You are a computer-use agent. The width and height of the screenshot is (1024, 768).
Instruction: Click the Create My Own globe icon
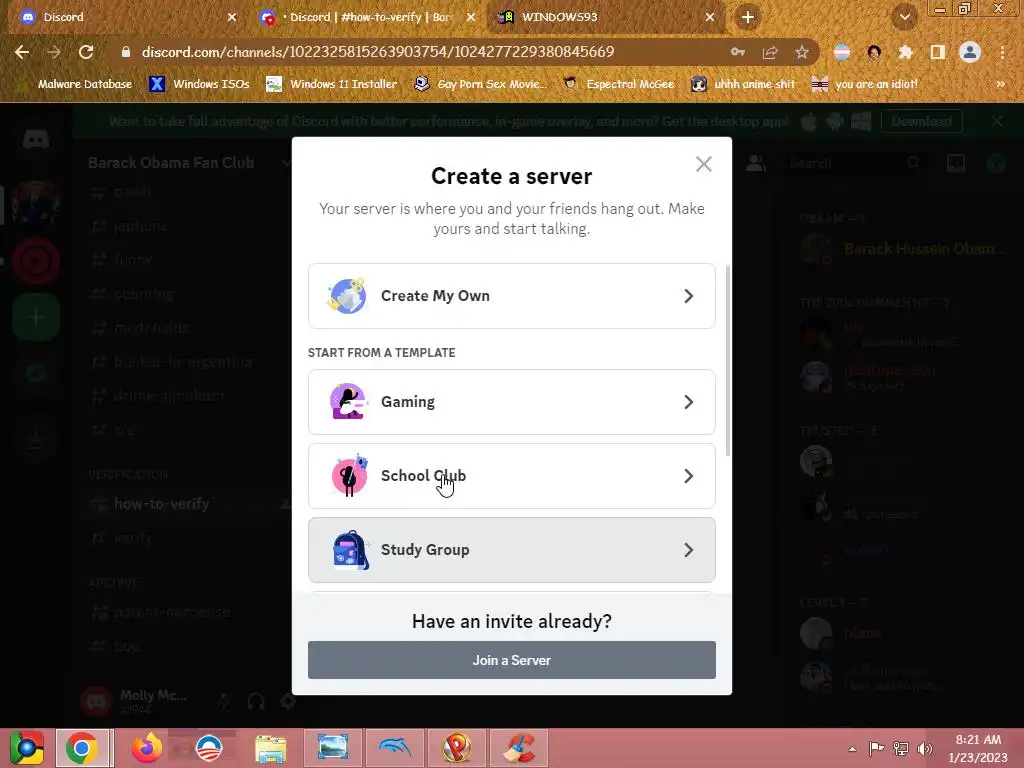347,296
